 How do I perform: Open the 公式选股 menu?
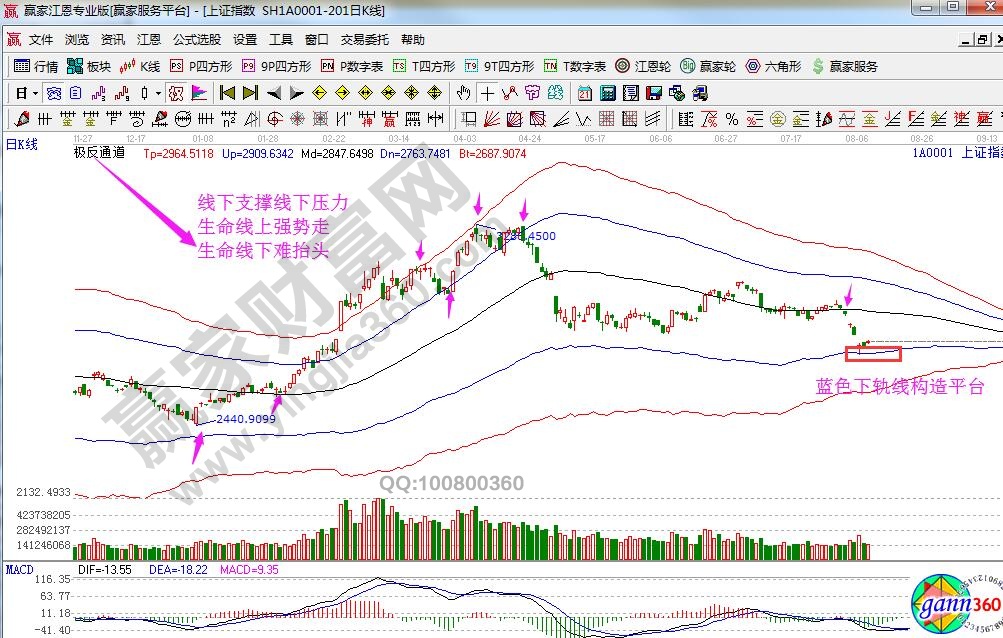click(x=197, y=40)
